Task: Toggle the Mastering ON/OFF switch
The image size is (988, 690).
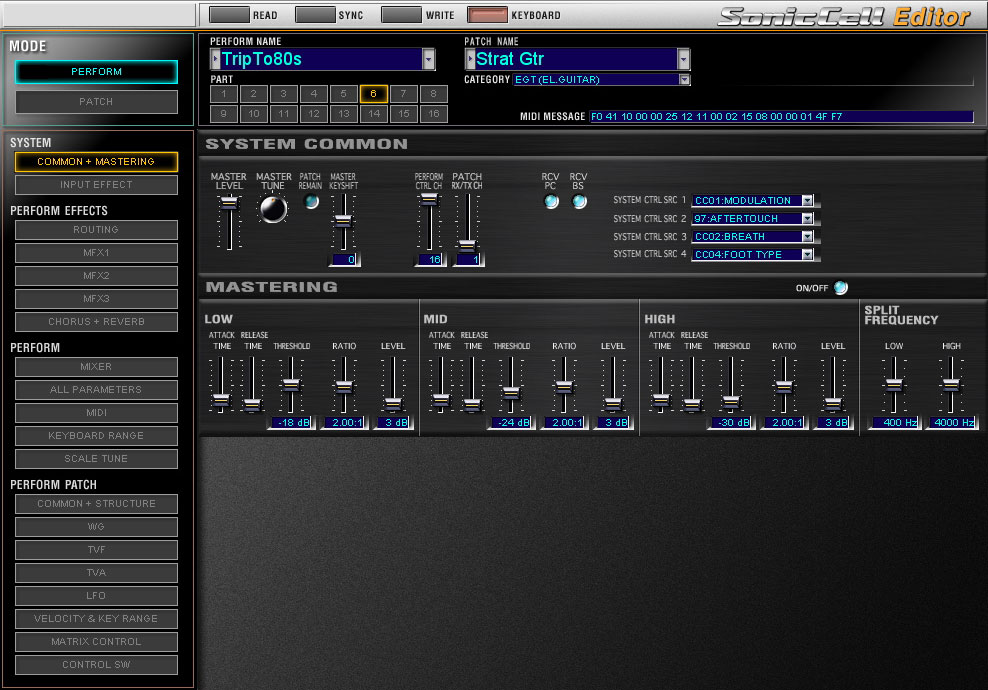Action: tap(841, 288)
